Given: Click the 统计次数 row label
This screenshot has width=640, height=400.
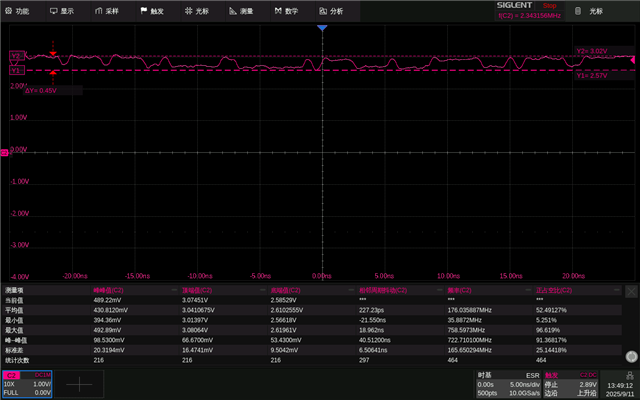Looking at the screenshot, I should (x=17, y=360).
